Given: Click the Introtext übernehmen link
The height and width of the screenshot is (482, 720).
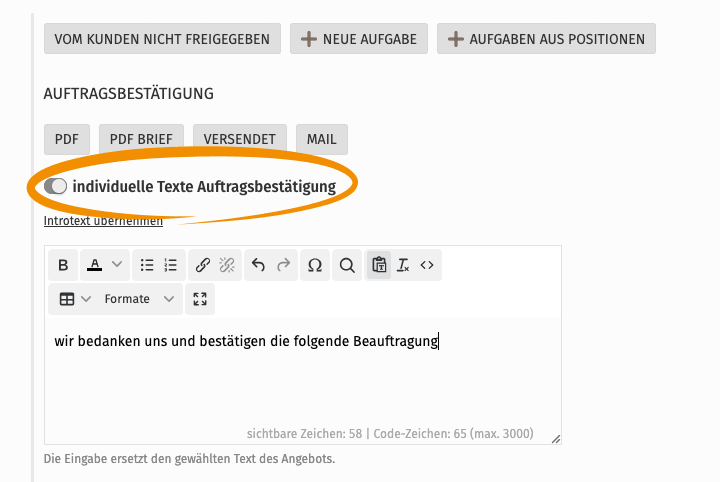Looking at the screenshot, I should pyautogui.click(x=103, y=221).
